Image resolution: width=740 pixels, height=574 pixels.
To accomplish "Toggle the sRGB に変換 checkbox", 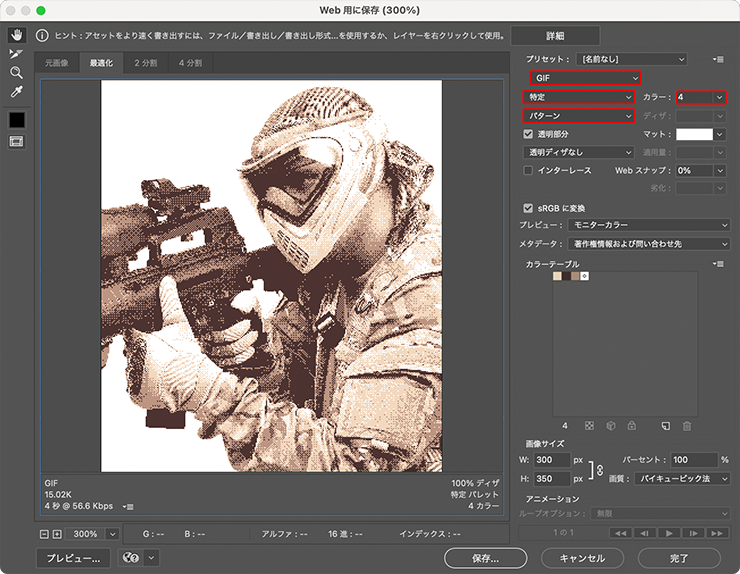I will 529,208.
